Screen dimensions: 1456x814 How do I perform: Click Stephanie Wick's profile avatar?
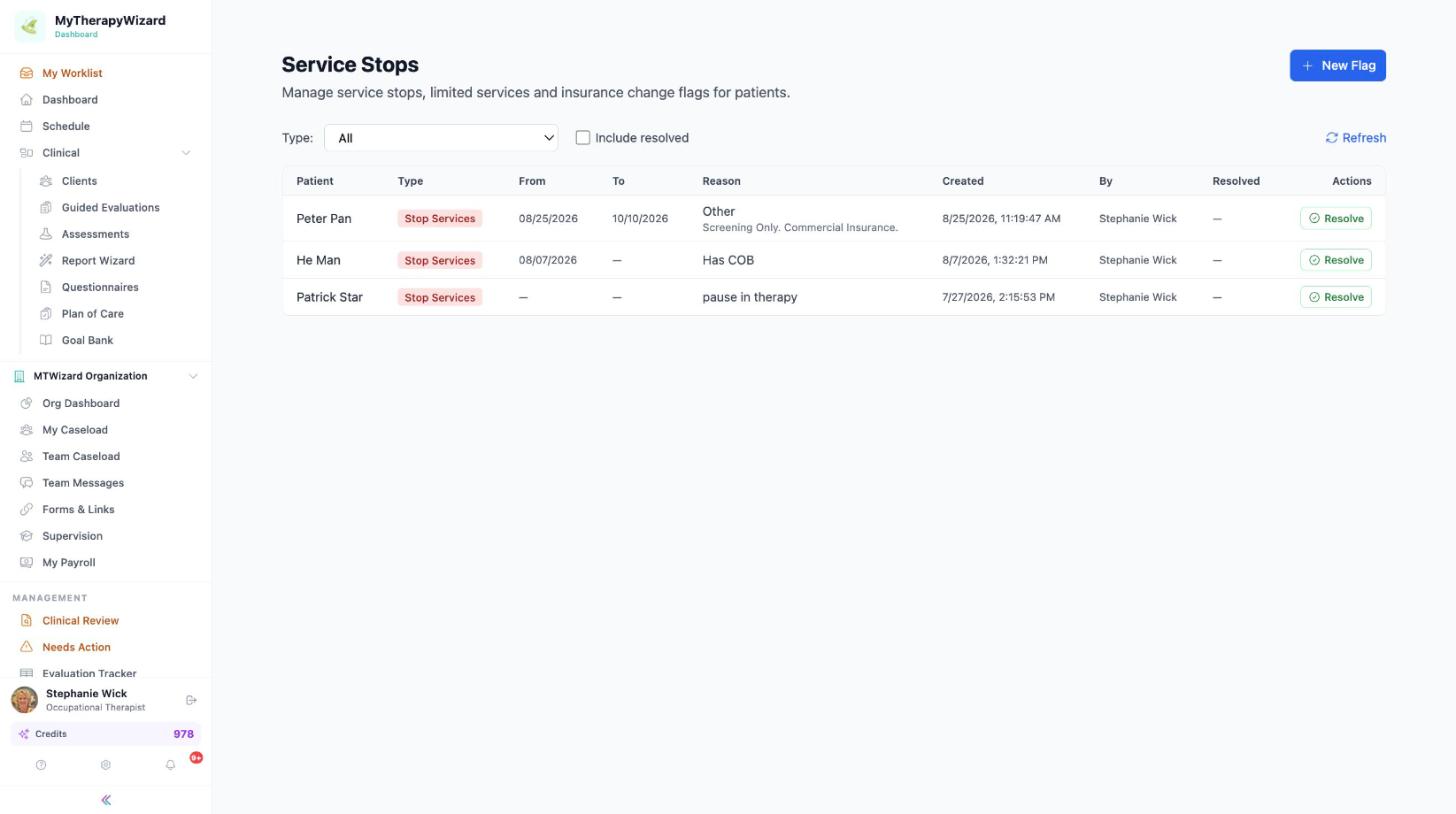[x=25, y=700]
